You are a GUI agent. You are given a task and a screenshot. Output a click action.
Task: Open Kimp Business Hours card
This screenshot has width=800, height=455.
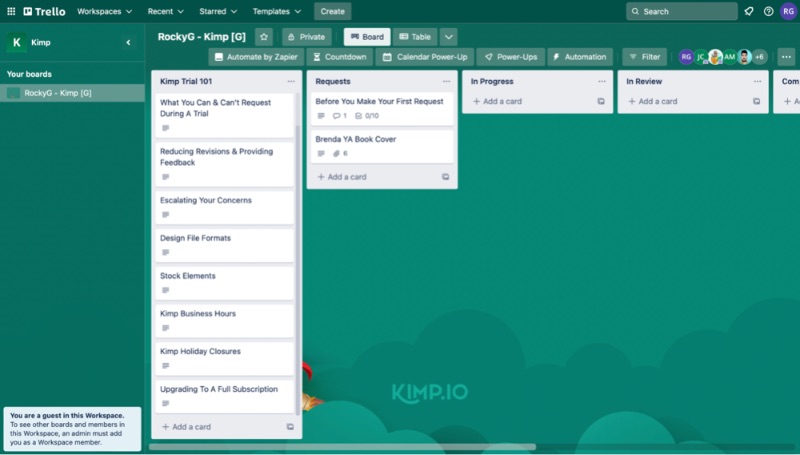point(224,321)
